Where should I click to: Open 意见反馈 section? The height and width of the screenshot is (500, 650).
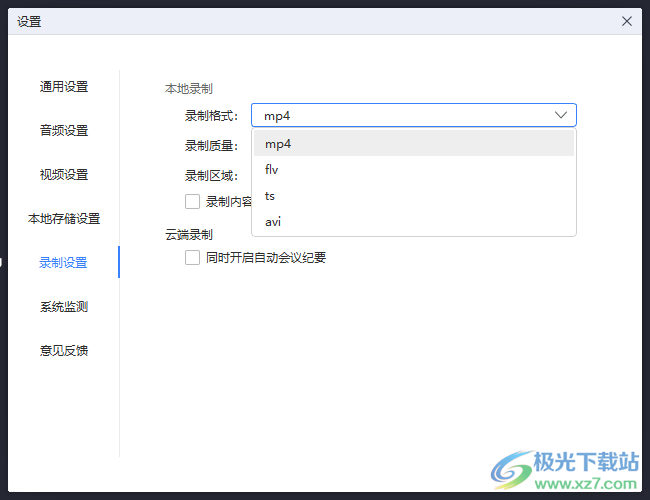click(x=64, y=350)
